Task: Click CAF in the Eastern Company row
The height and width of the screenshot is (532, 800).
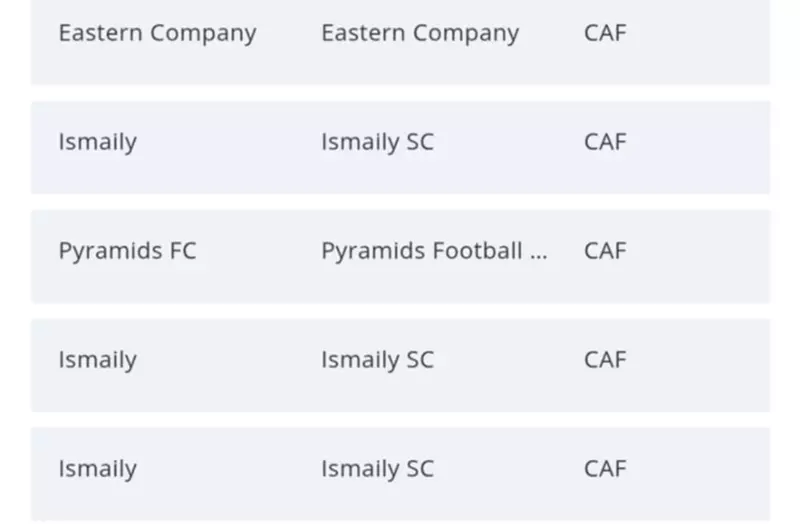Action: coord(605,33)
